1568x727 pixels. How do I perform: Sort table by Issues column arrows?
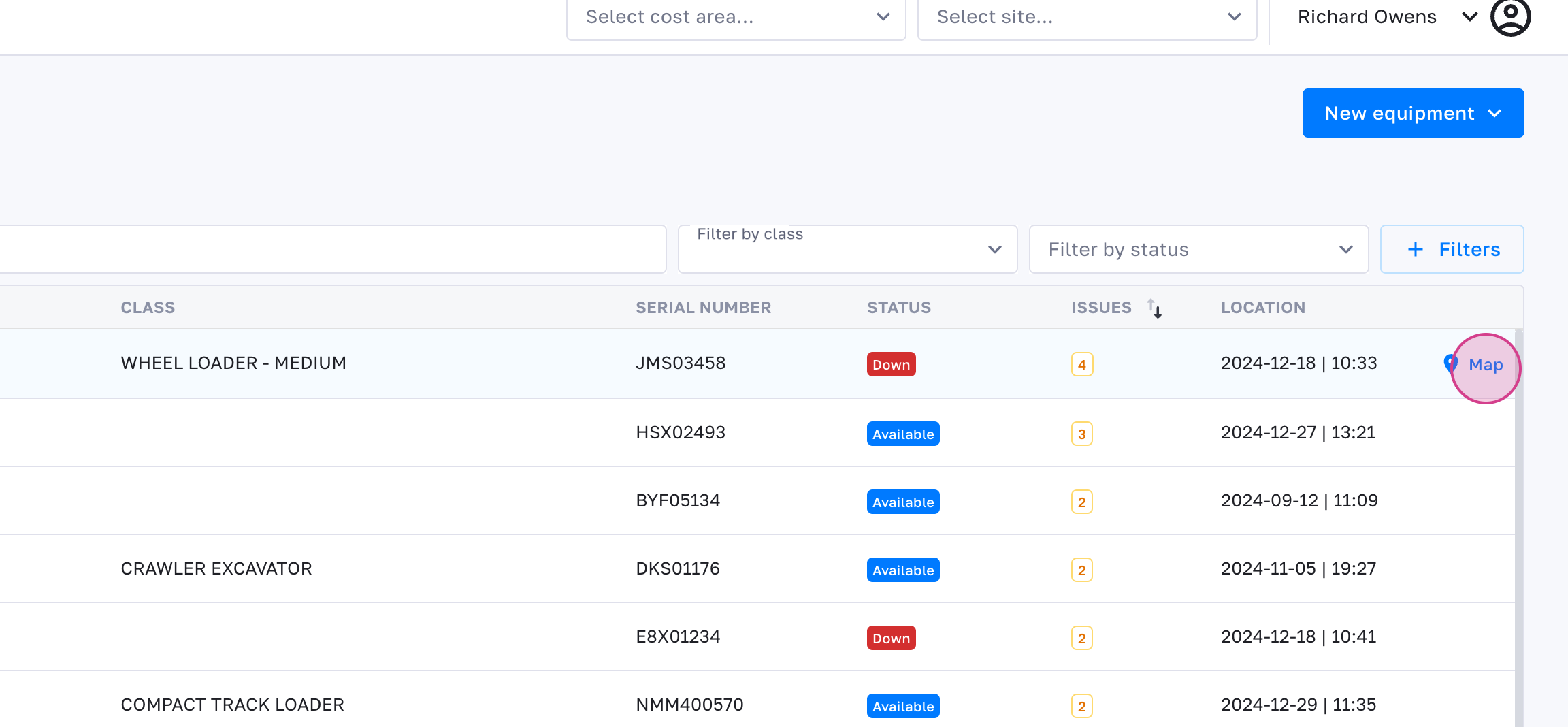[1154, 308]
